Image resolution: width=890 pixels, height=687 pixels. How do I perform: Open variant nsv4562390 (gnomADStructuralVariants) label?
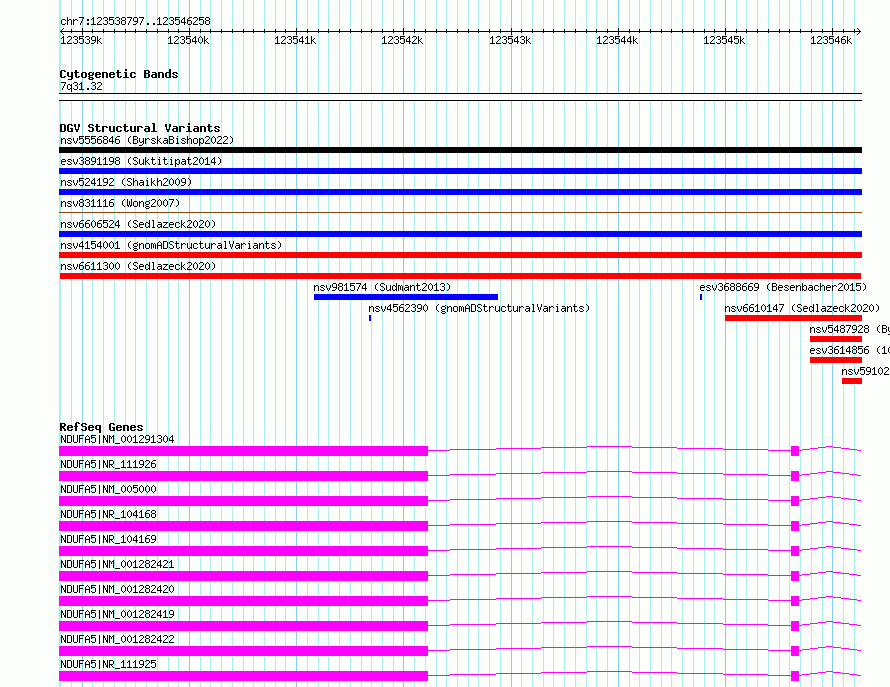479,308
